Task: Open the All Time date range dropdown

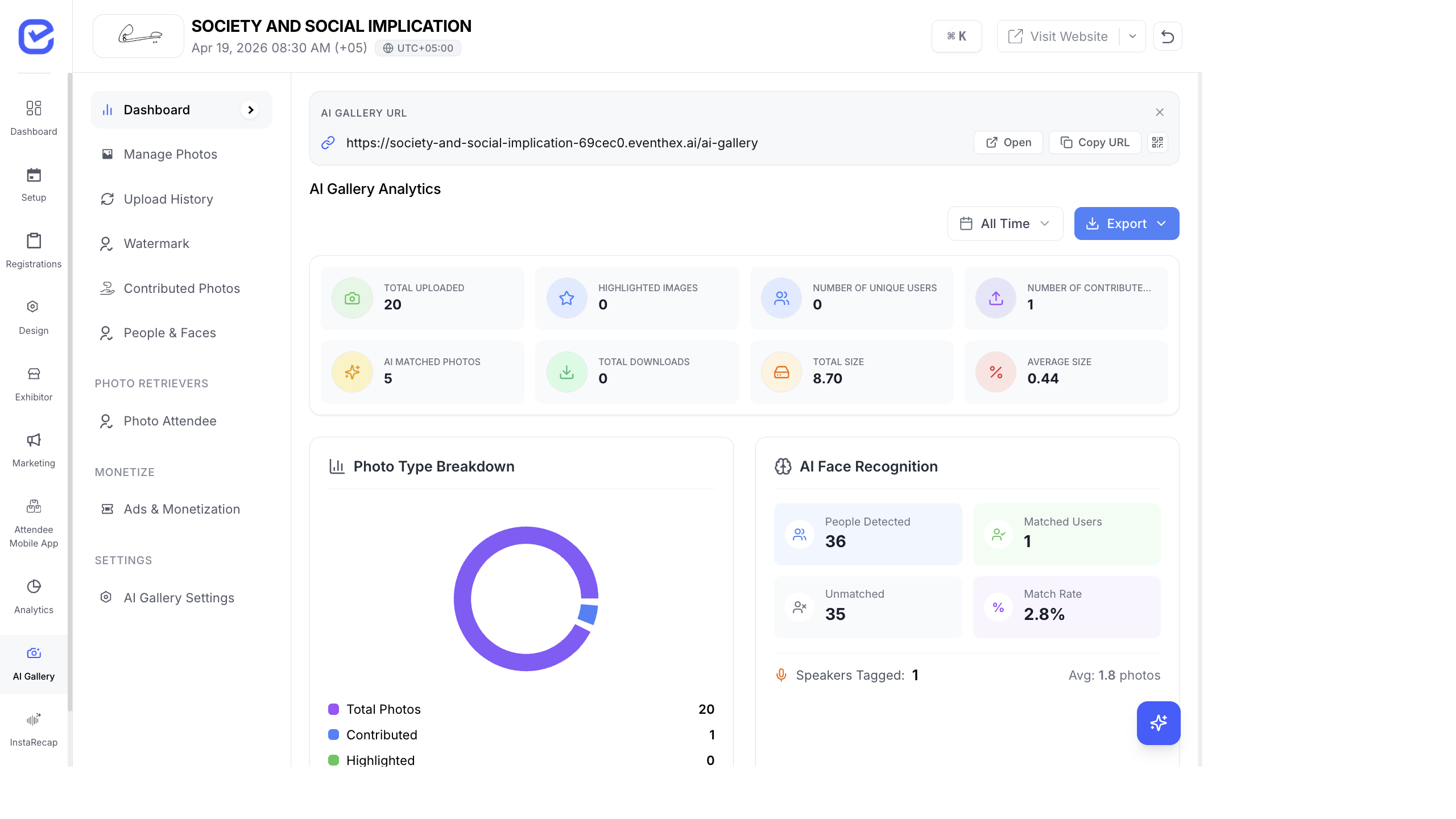Action: click(x=1005, y=224)
